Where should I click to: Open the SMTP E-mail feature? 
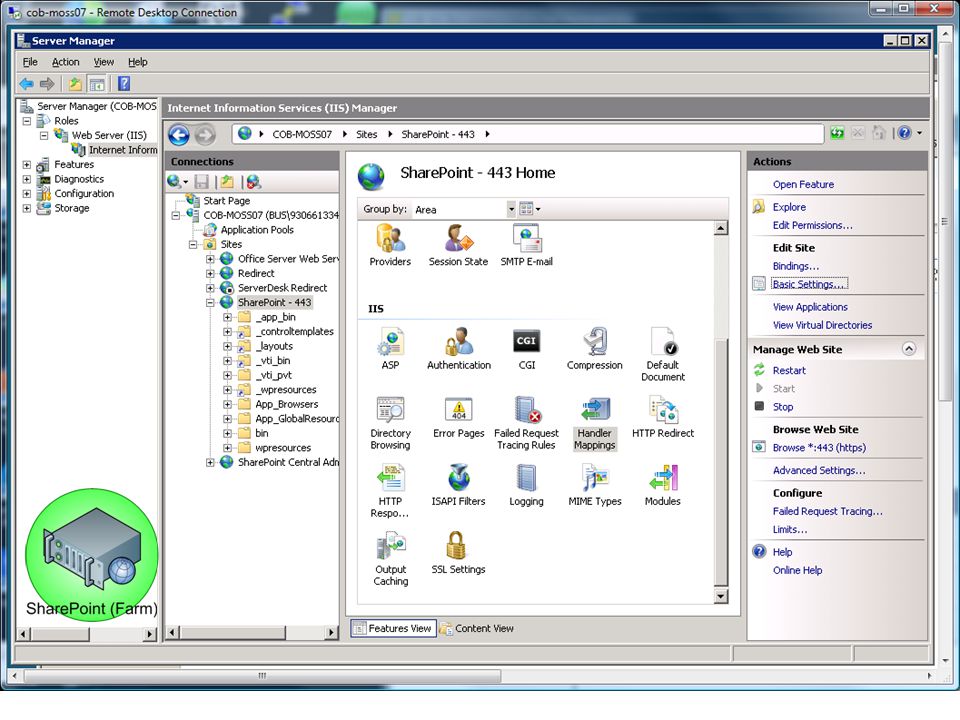[526, 246]
